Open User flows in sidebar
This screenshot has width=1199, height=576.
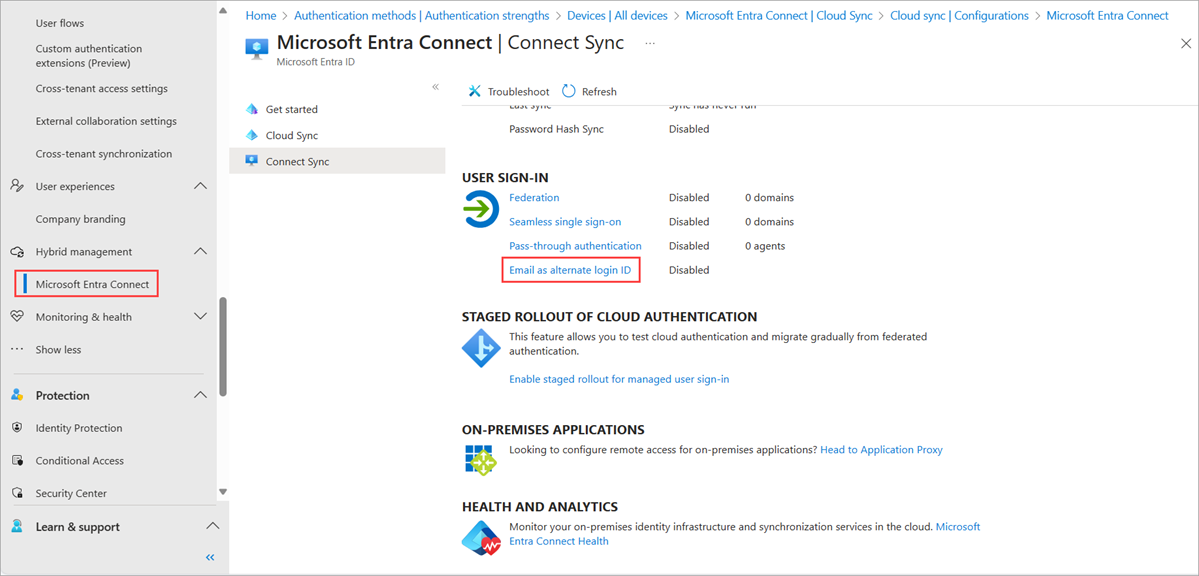[x=60, y=23]
